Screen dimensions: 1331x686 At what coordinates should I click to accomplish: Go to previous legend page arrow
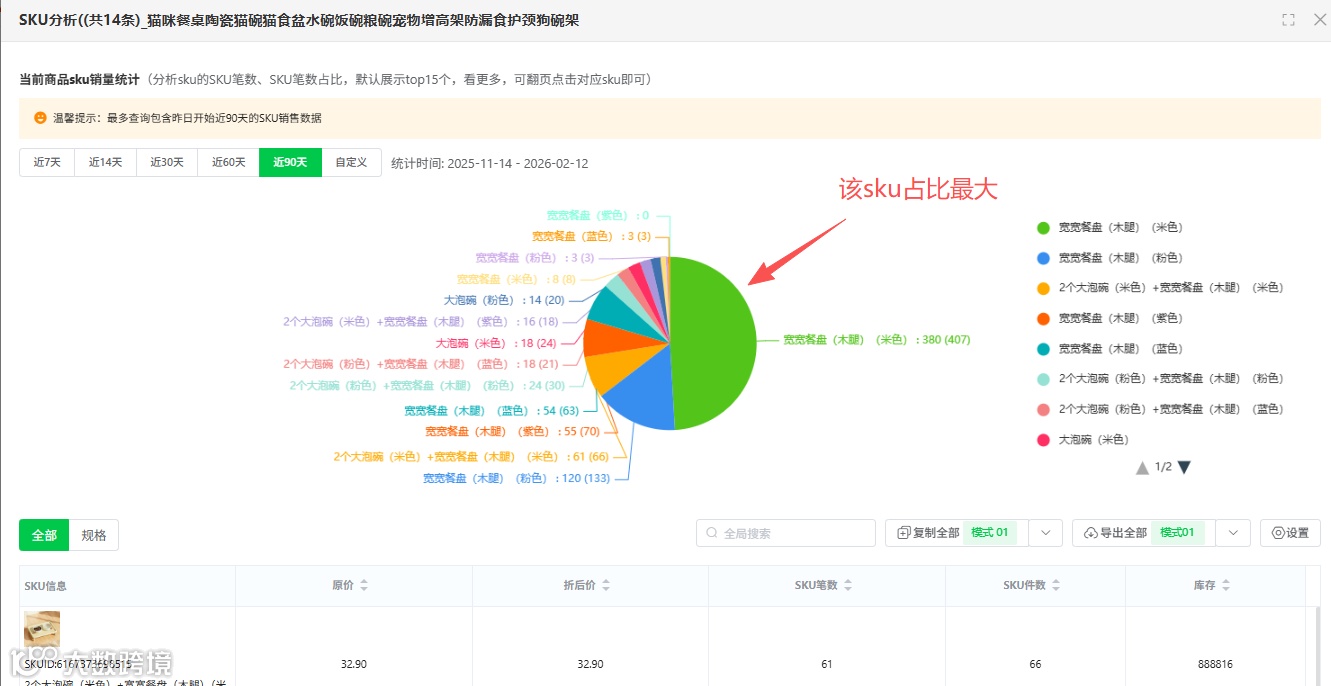click(1142, 467)
